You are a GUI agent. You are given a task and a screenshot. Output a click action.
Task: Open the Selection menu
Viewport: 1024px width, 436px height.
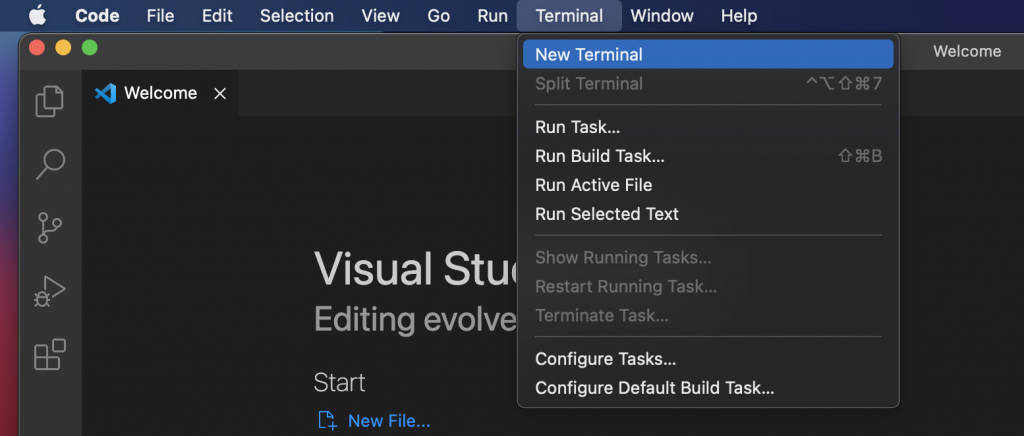[x=296, y=16]
